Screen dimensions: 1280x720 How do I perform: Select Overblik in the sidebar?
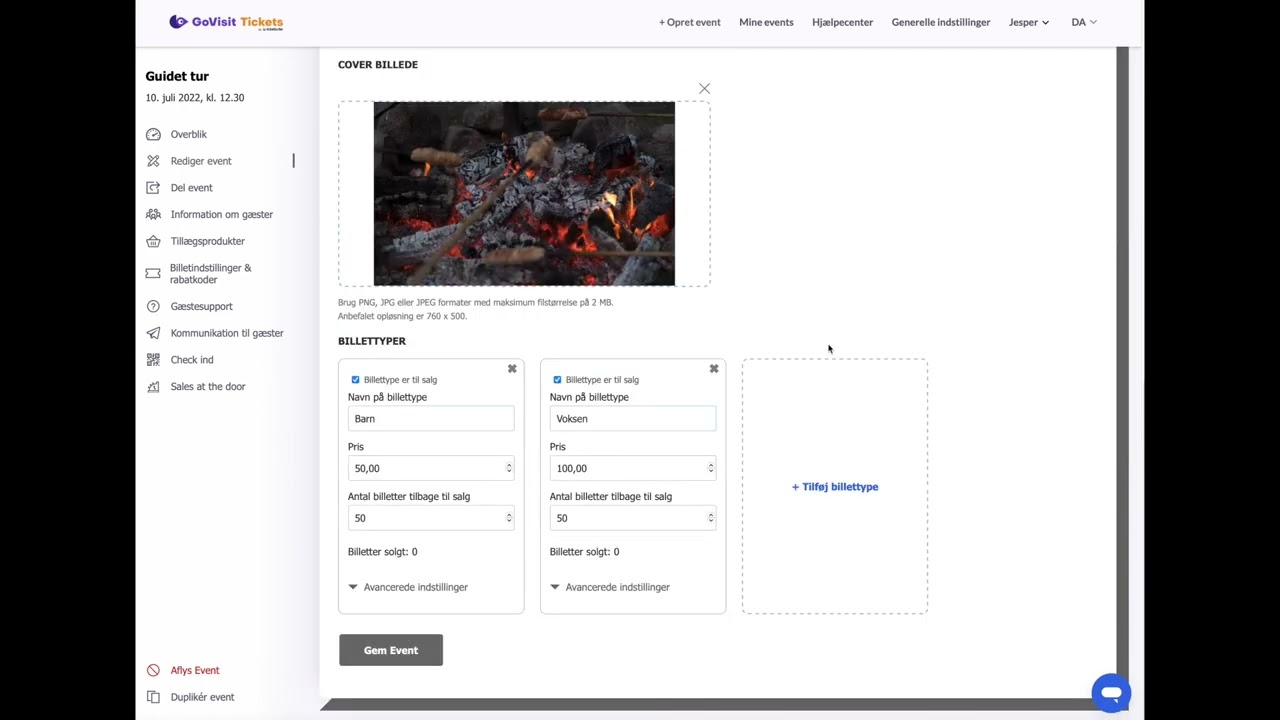(x=188, y=134)
